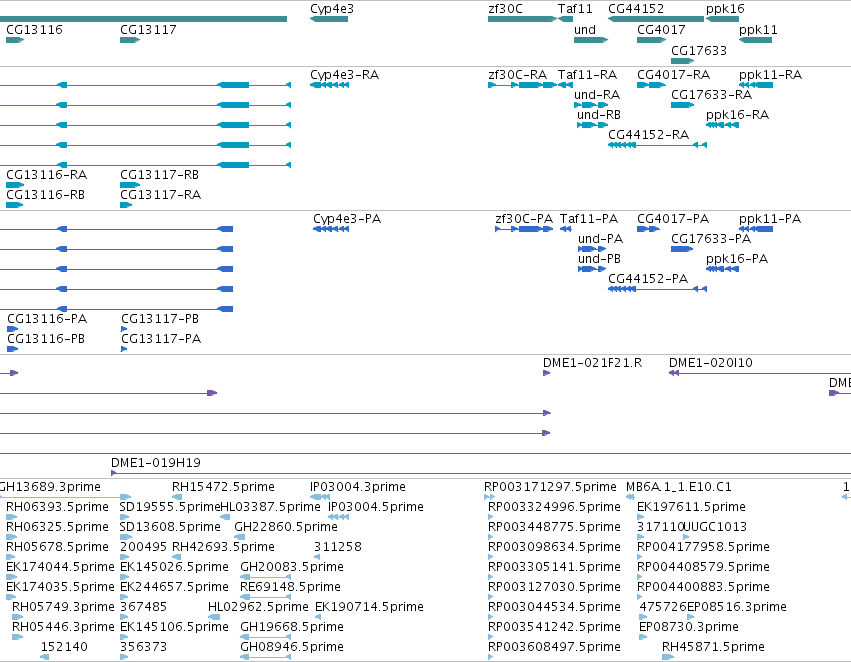Click the CG44152-RA transcript label
The height and width of the screenshot is (662, 851).
coord(648,135)
